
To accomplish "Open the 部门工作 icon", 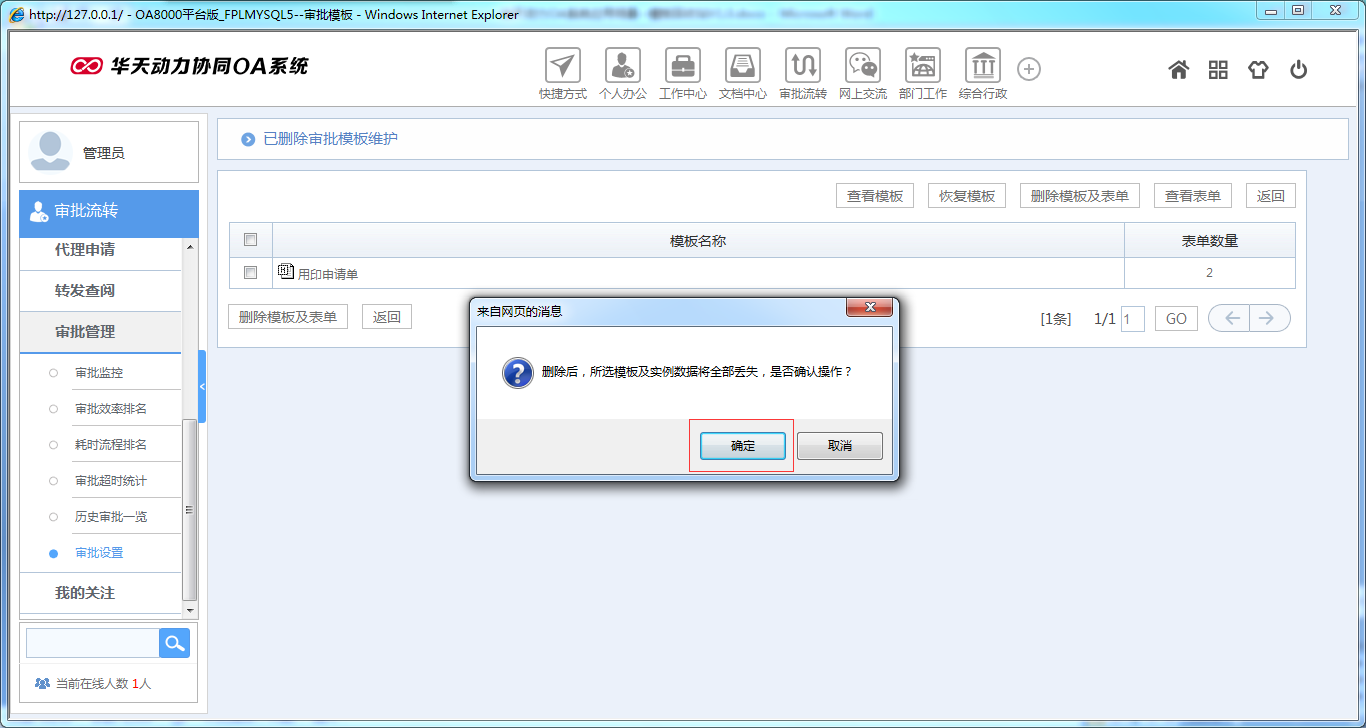I will pyautogui.click(x=922, y=66).
